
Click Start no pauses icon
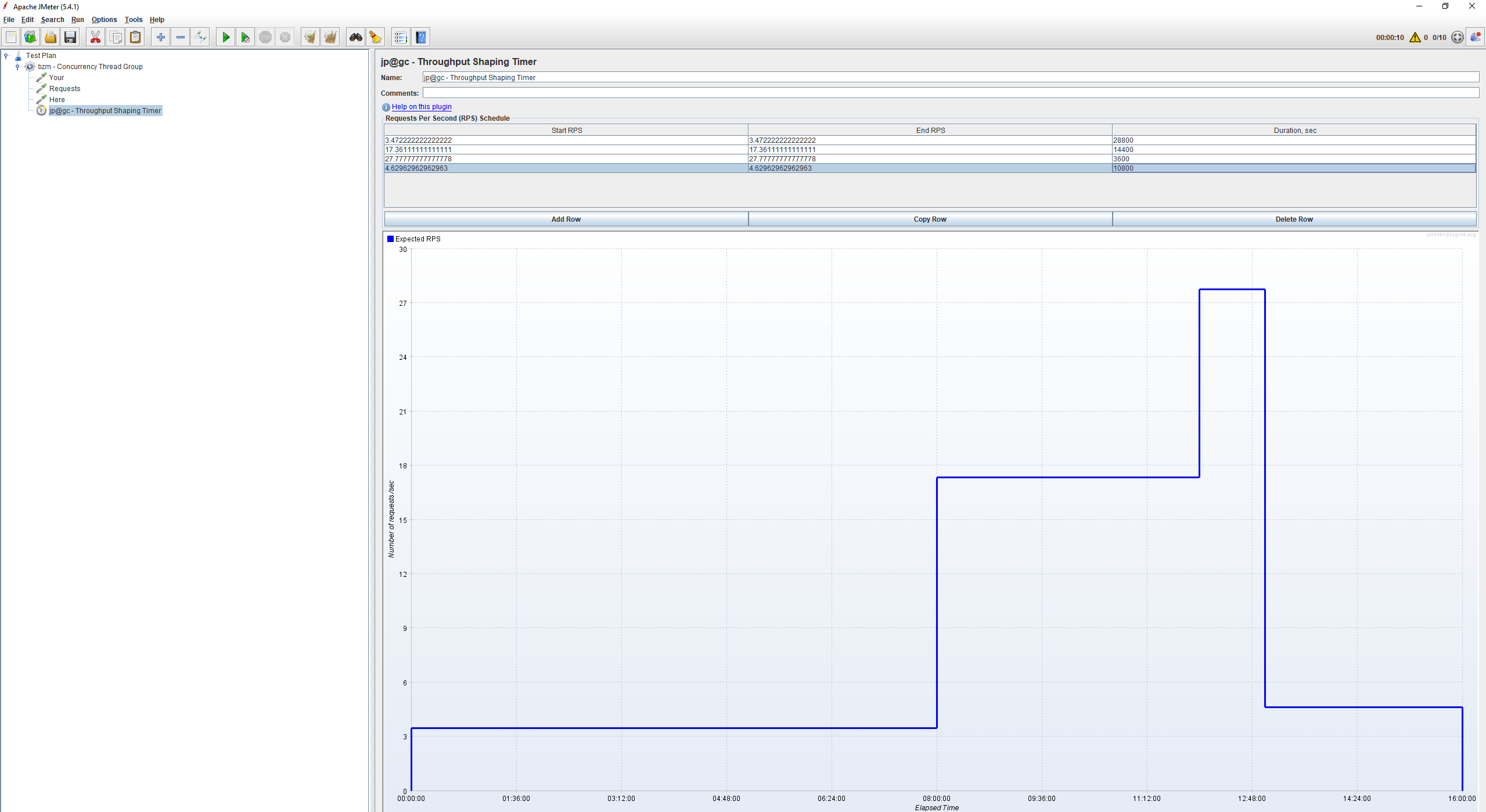(x=246, y=38)
